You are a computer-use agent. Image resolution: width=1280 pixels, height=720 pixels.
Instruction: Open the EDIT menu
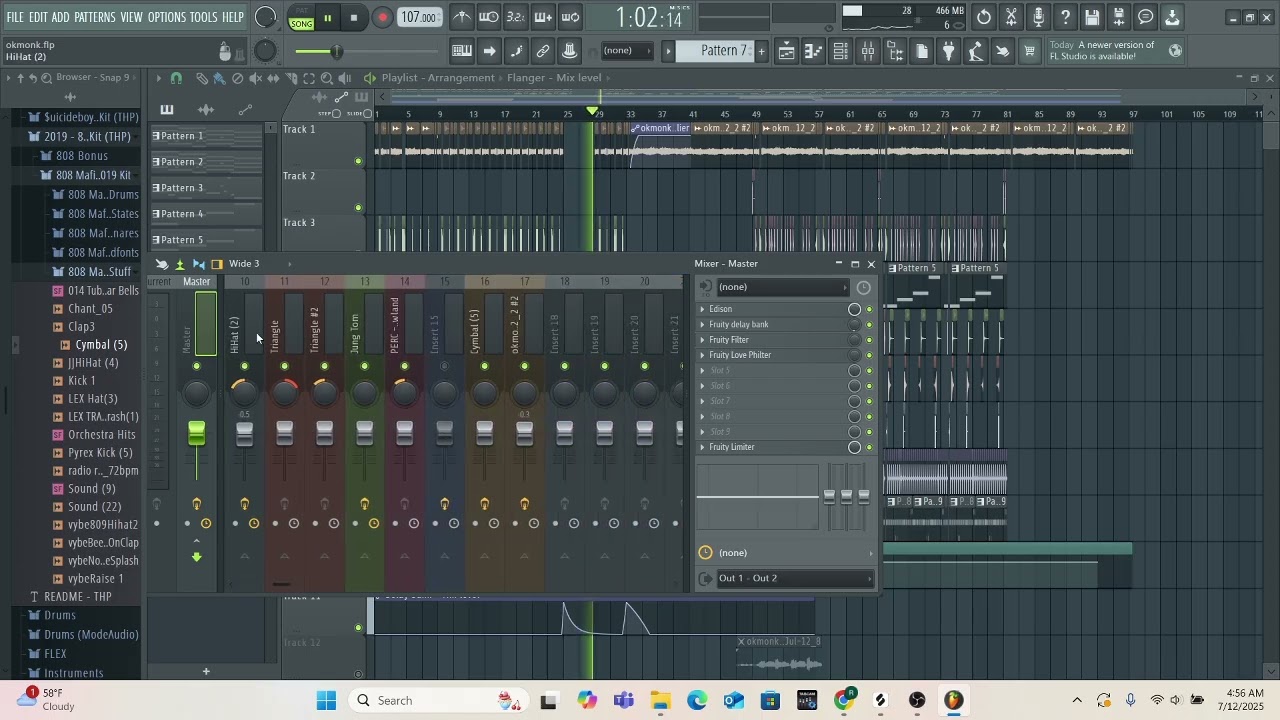coord(39,17)
